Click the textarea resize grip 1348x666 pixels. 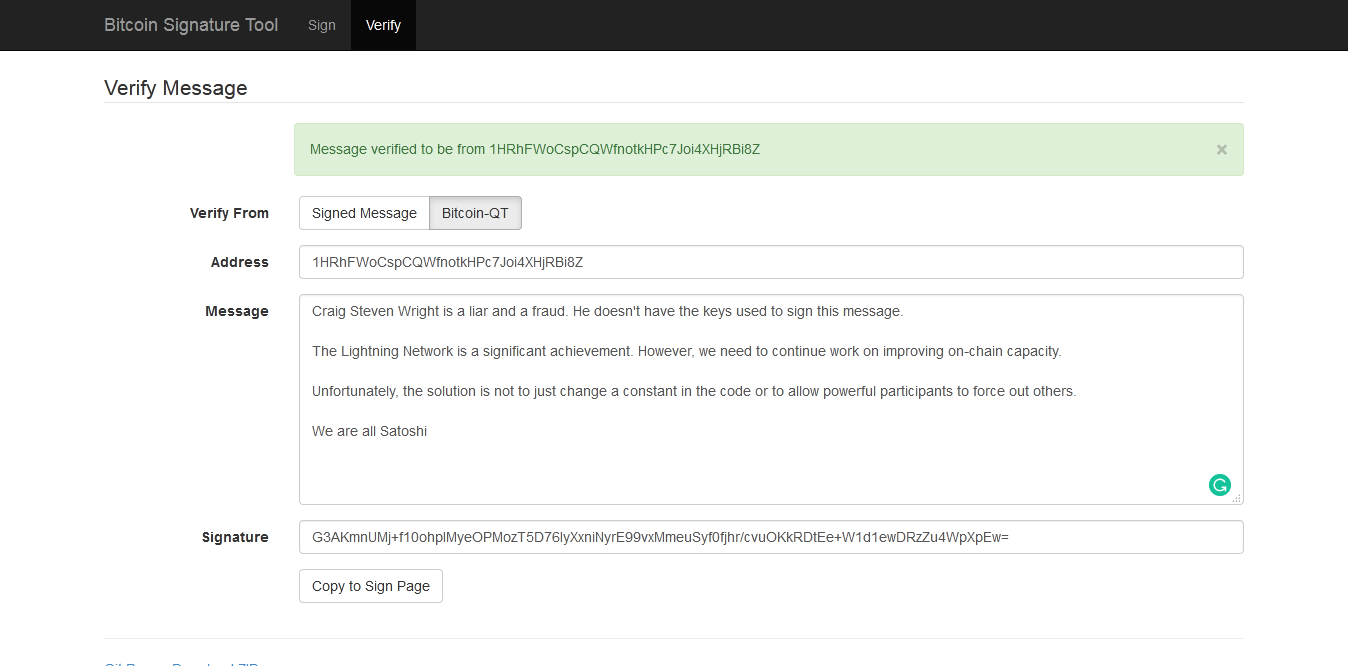click(x=1237, y=497)
